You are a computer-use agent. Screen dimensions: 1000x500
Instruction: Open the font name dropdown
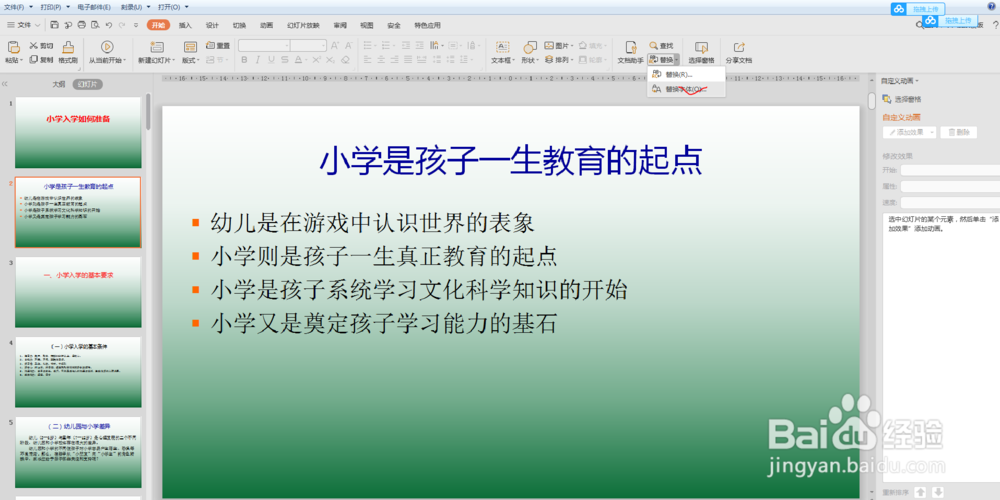(x=286, y=46)
